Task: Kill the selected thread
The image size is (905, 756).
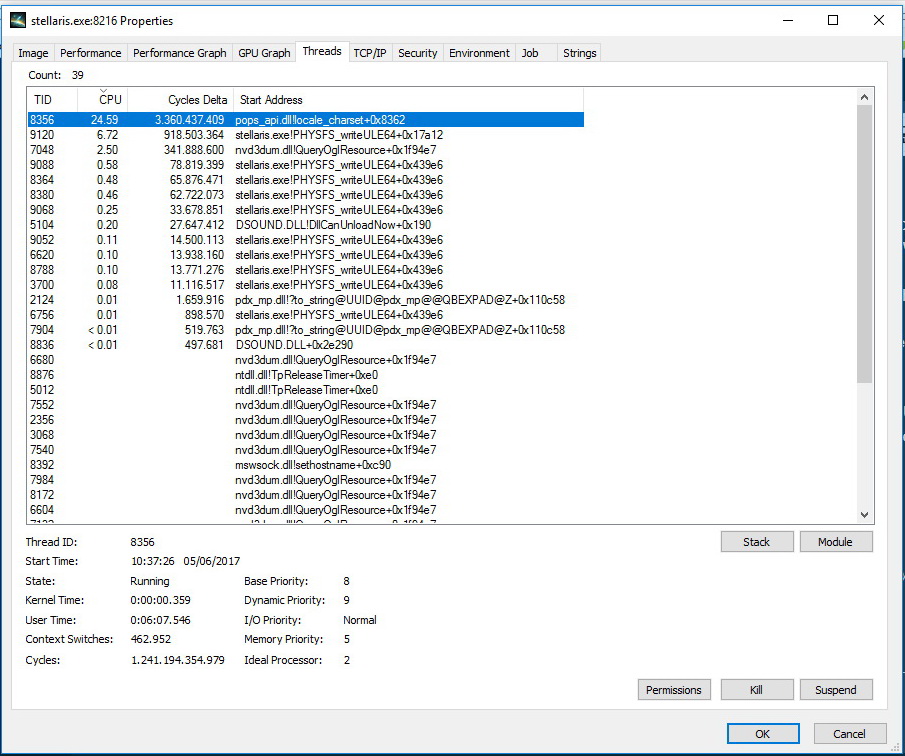Action: click(x=756, y=690)
